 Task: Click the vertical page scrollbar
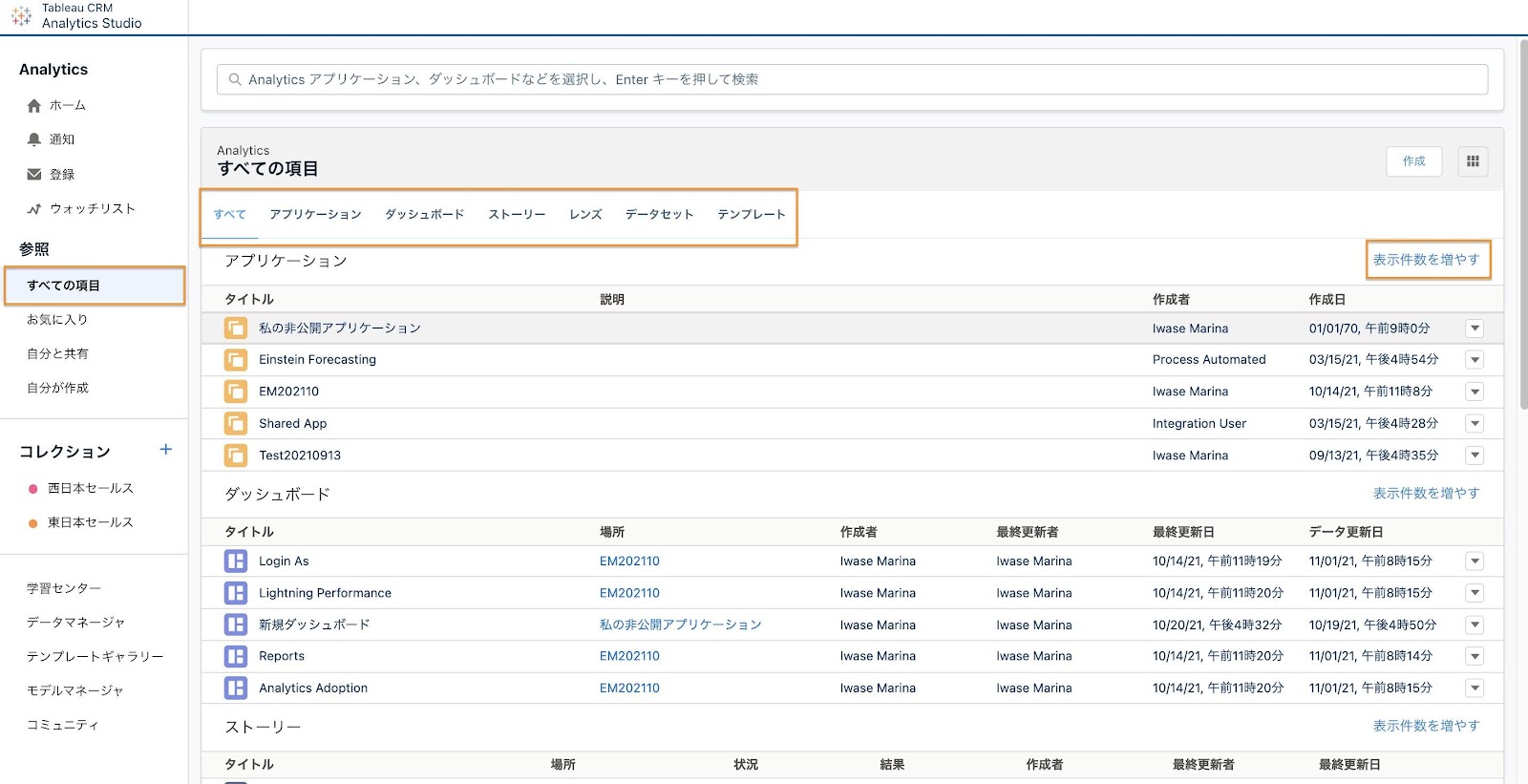tap(1523, 225)
